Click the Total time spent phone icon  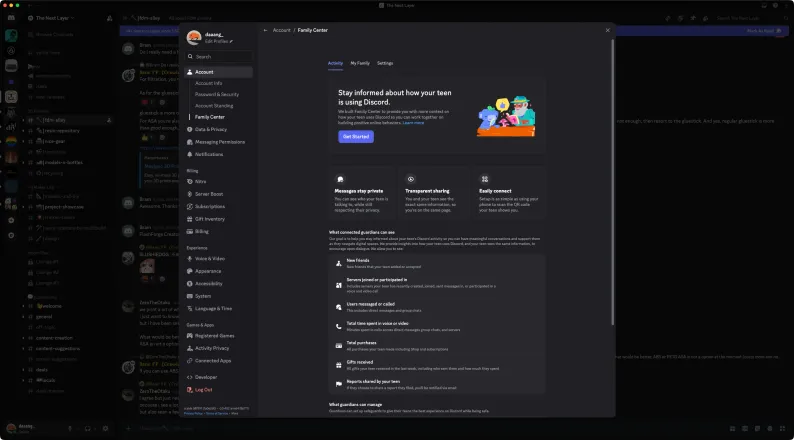click(x=339, y=327)
